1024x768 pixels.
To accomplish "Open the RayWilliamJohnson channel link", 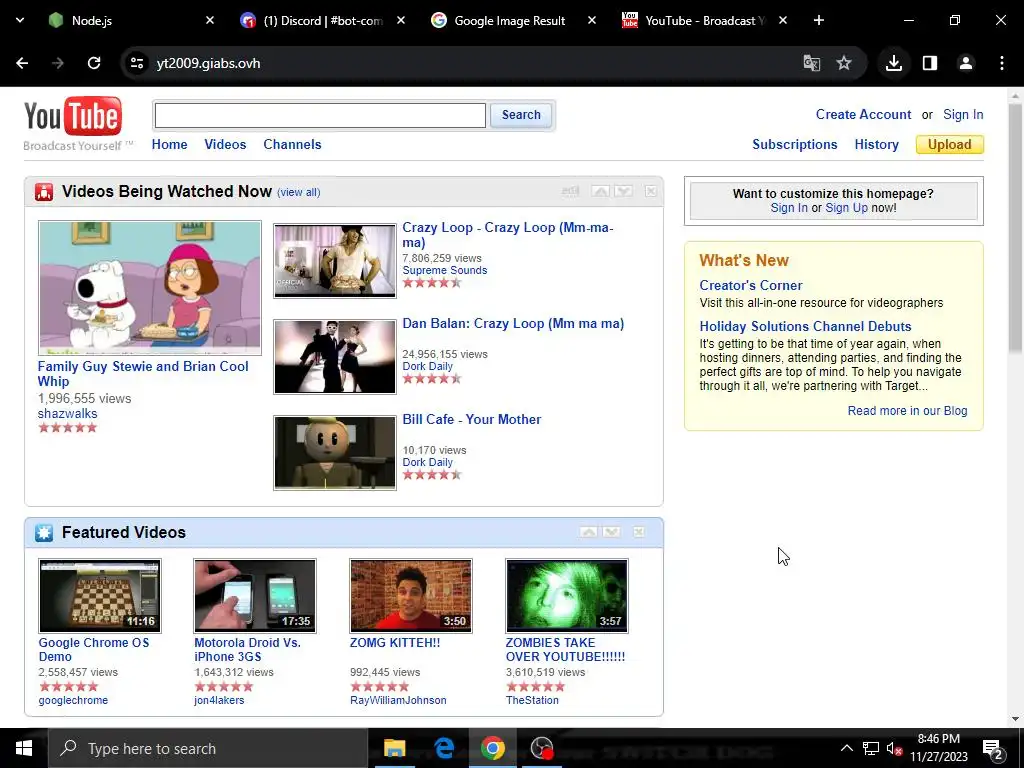I will pyautogui.click(x=398, y=700).
